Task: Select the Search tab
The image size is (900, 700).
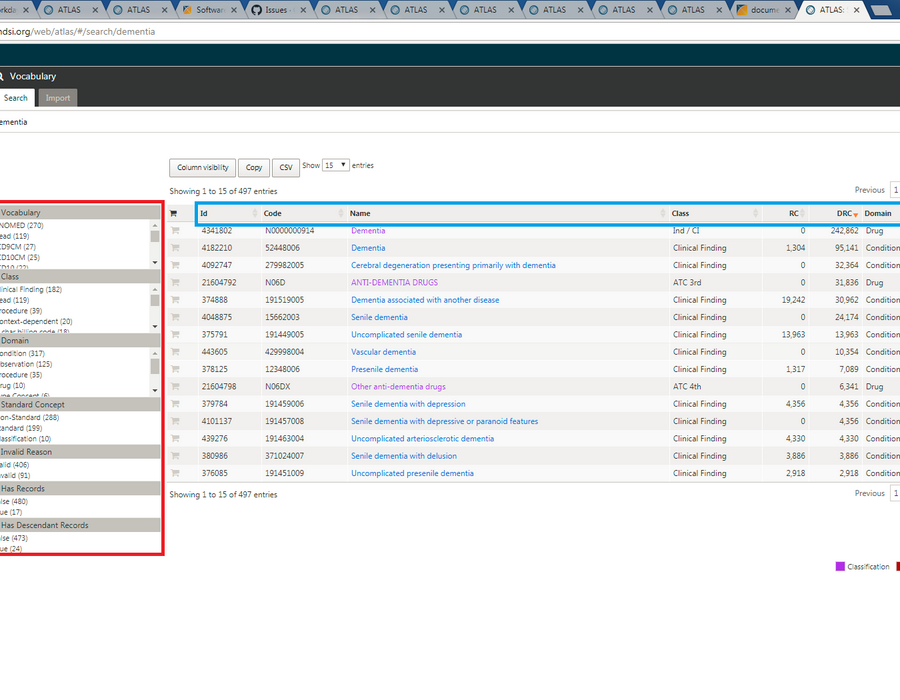Action: click(x=16, y=98)
